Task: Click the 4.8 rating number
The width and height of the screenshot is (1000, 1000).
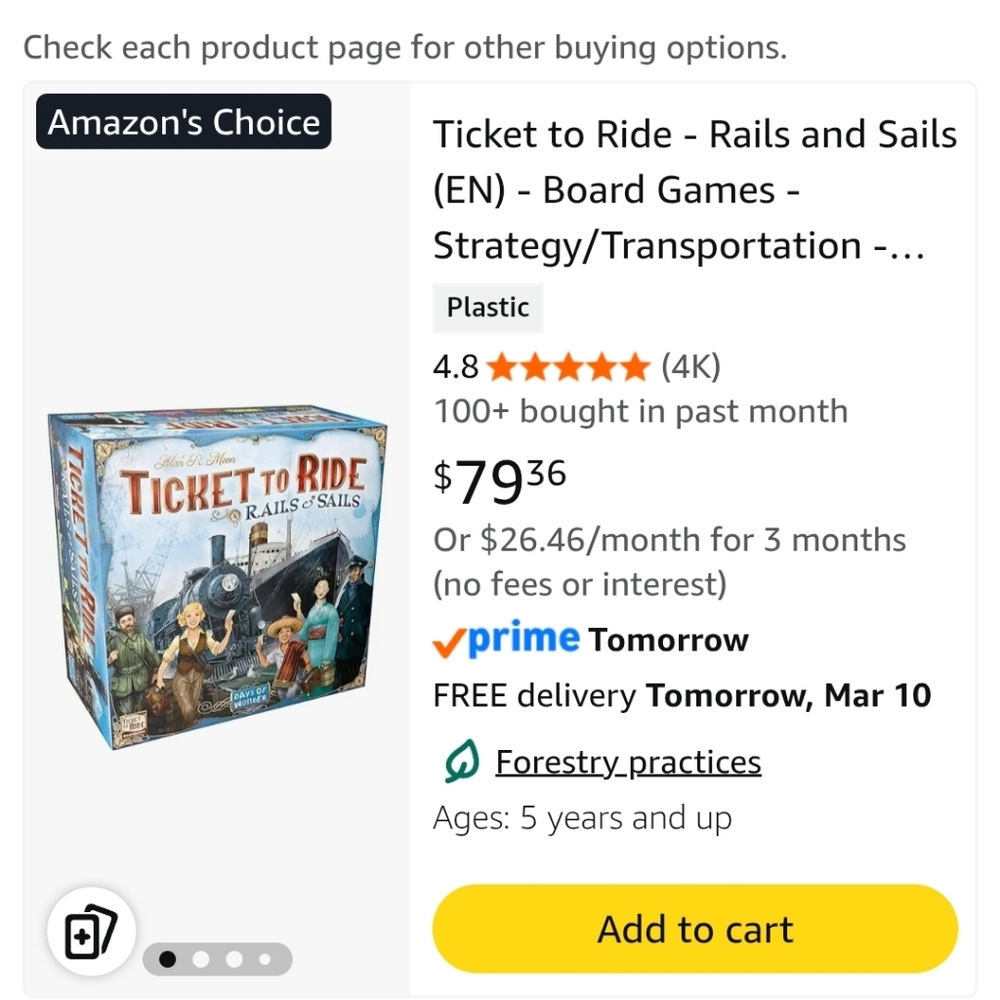Action: pos(455,367)
